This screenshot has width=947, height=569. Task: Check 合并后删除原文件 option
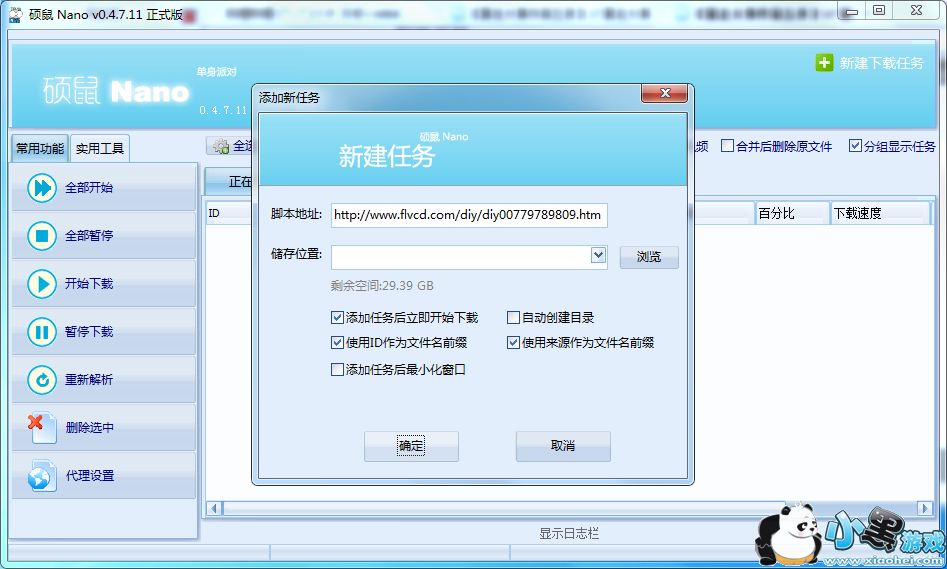pyautogui.click(x=728, y=146)
